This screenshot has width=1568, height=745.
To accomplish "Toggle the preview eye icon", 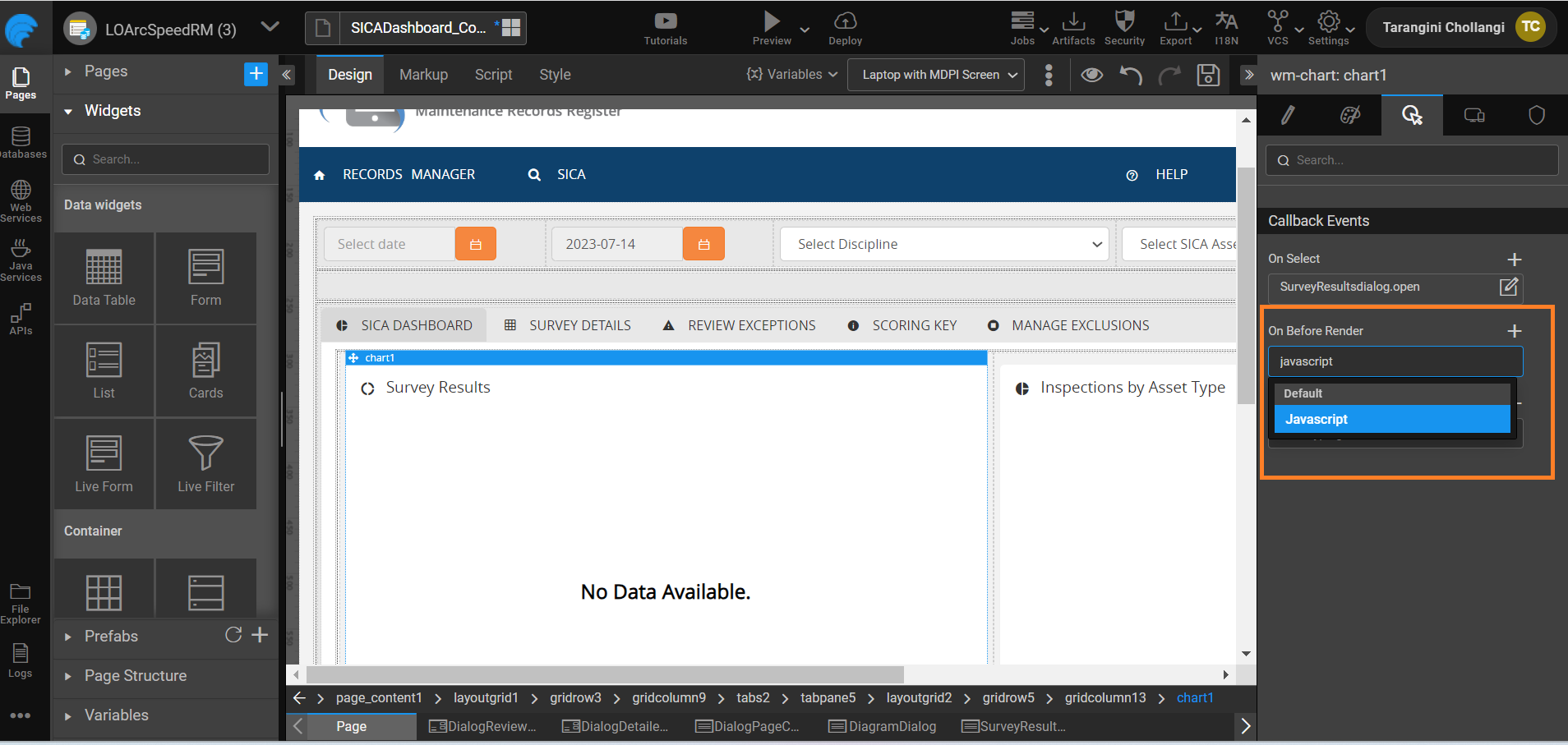I will 1091,75.
